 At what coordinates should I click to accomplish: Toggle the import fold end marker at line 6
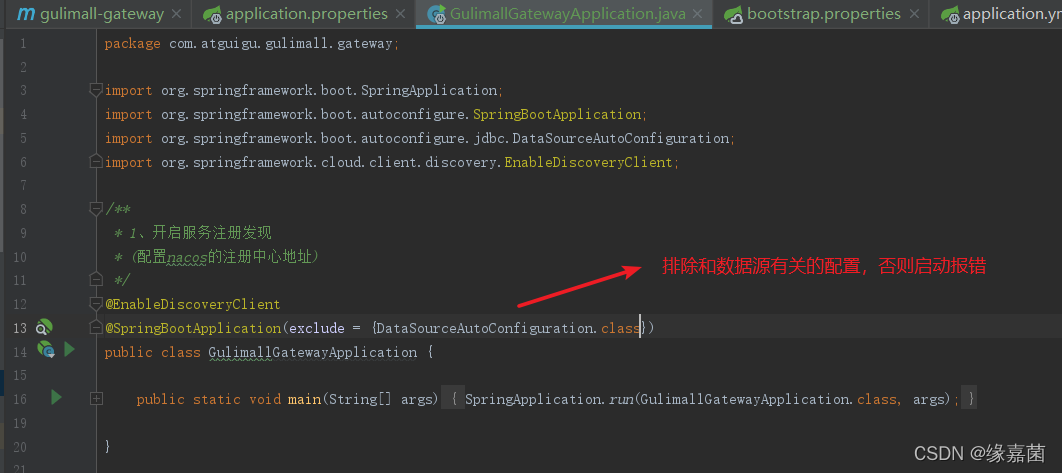(96, 162)
